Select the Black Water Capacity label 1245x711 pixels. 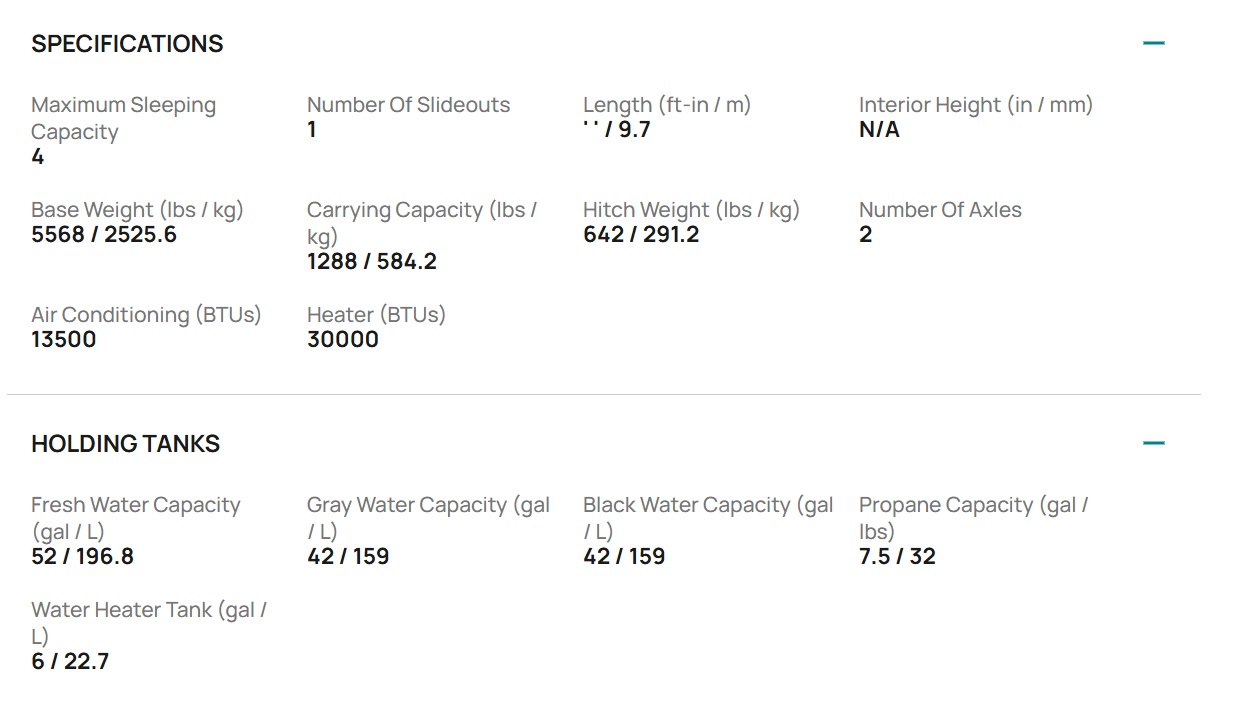(x=708, y=518)
